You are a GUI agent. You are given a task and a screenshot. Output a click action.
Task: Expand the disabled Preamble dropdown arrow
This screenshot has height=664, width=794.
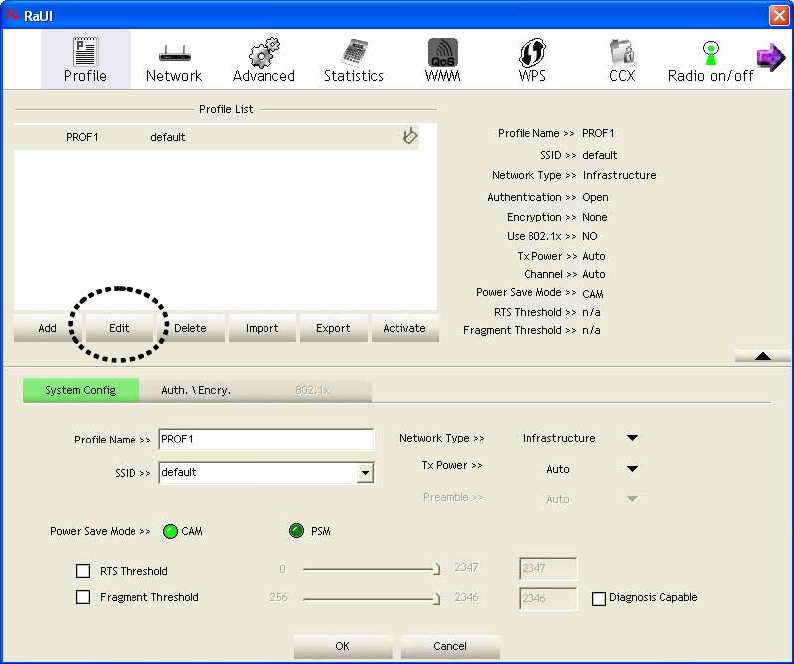(632, 499)
